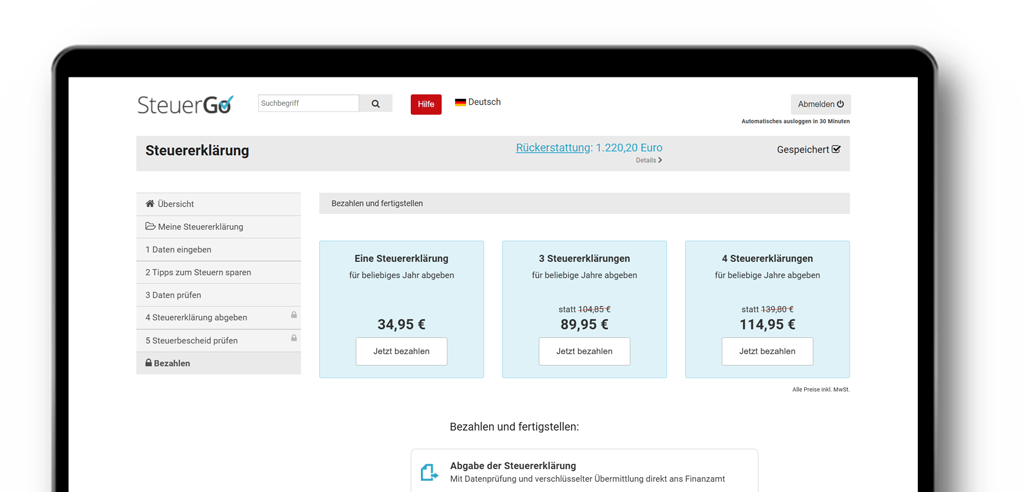Click the Bezahlen und fertigstellen header bar
The height and width of the screenshot is (492, 1024).
point(584,203)
